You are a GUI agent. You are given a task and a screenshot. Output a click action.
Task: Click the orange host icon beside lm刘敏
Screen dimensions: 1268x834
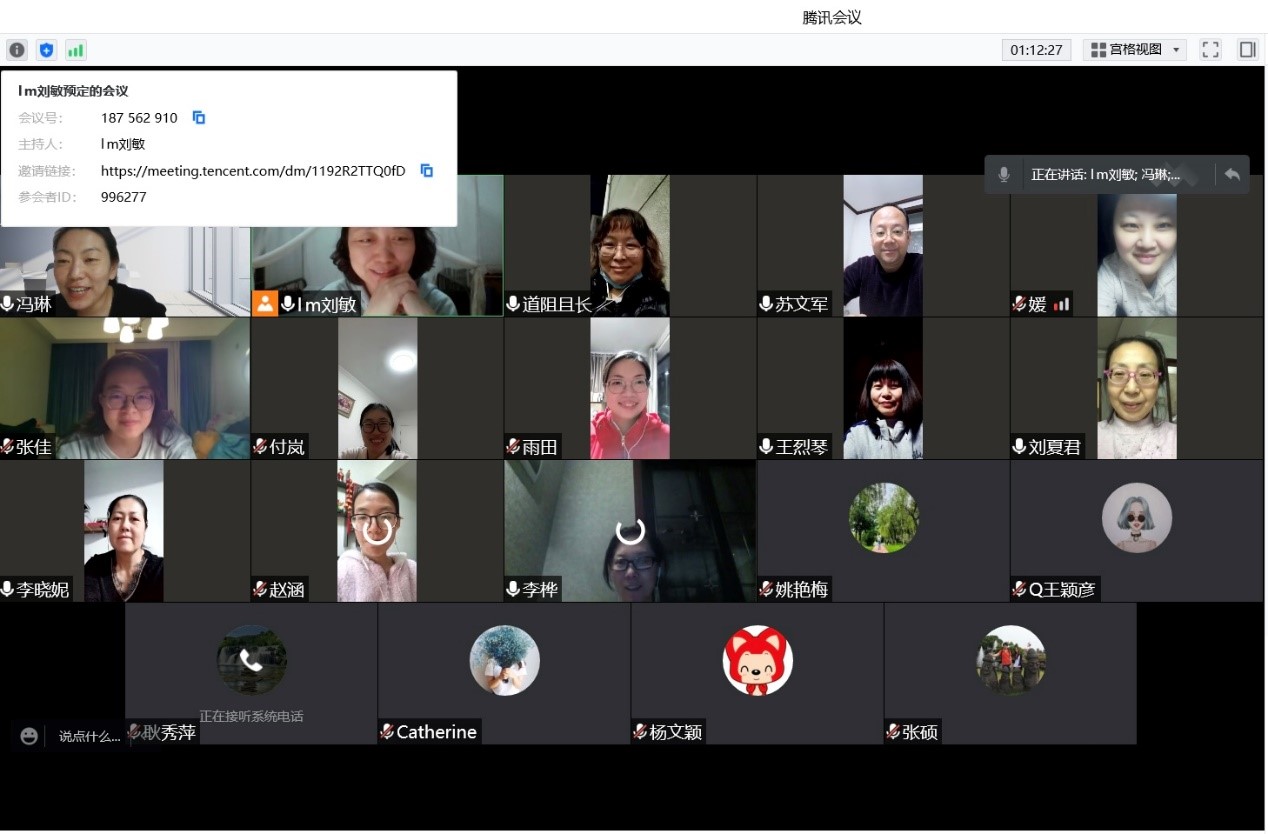pos(265,304)
